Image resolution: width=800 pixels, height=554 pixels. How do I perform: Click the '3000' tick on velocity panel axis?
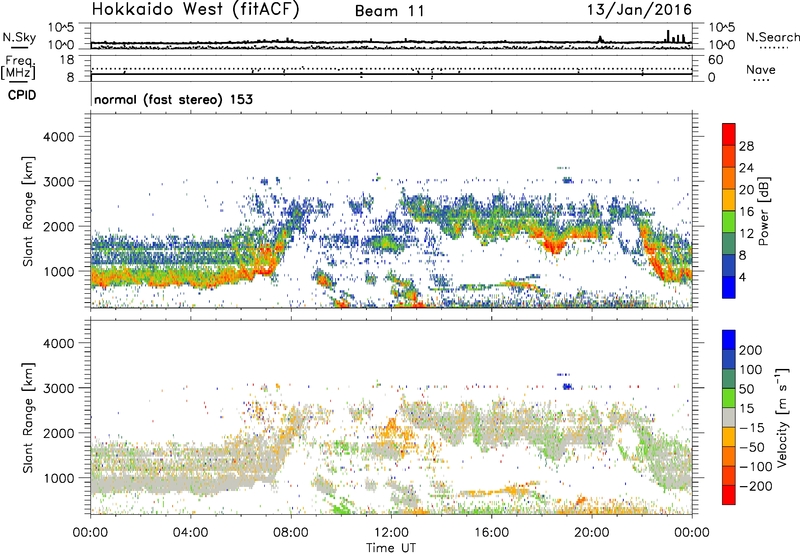[x=59, y=388]
